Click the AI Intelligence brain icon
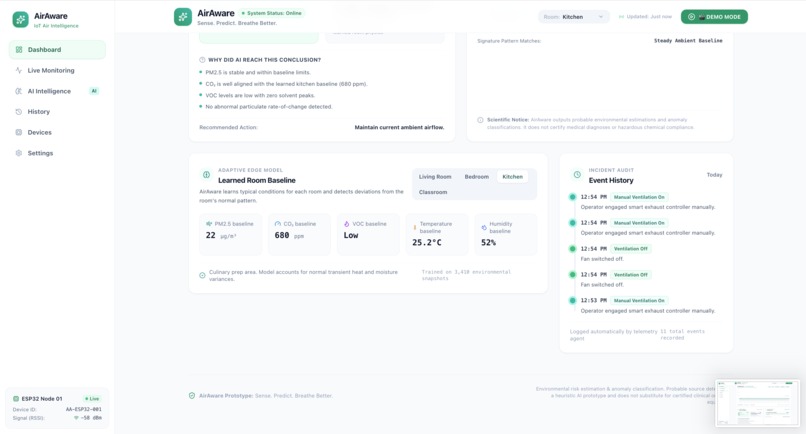Image resolution: width=806 pixels, height=434 pixels. coord(19,91)
